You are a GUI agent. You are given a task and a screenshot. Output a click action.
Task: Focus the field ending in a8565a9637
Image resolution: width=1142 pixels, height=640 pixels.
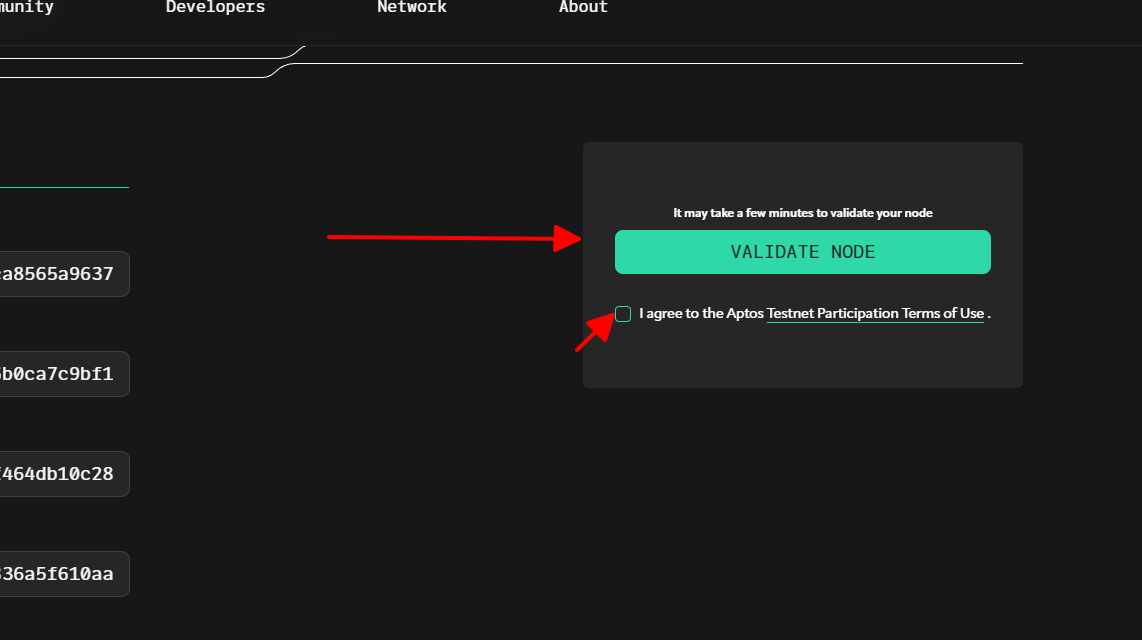pyautogui.click(x=62, y=274)
